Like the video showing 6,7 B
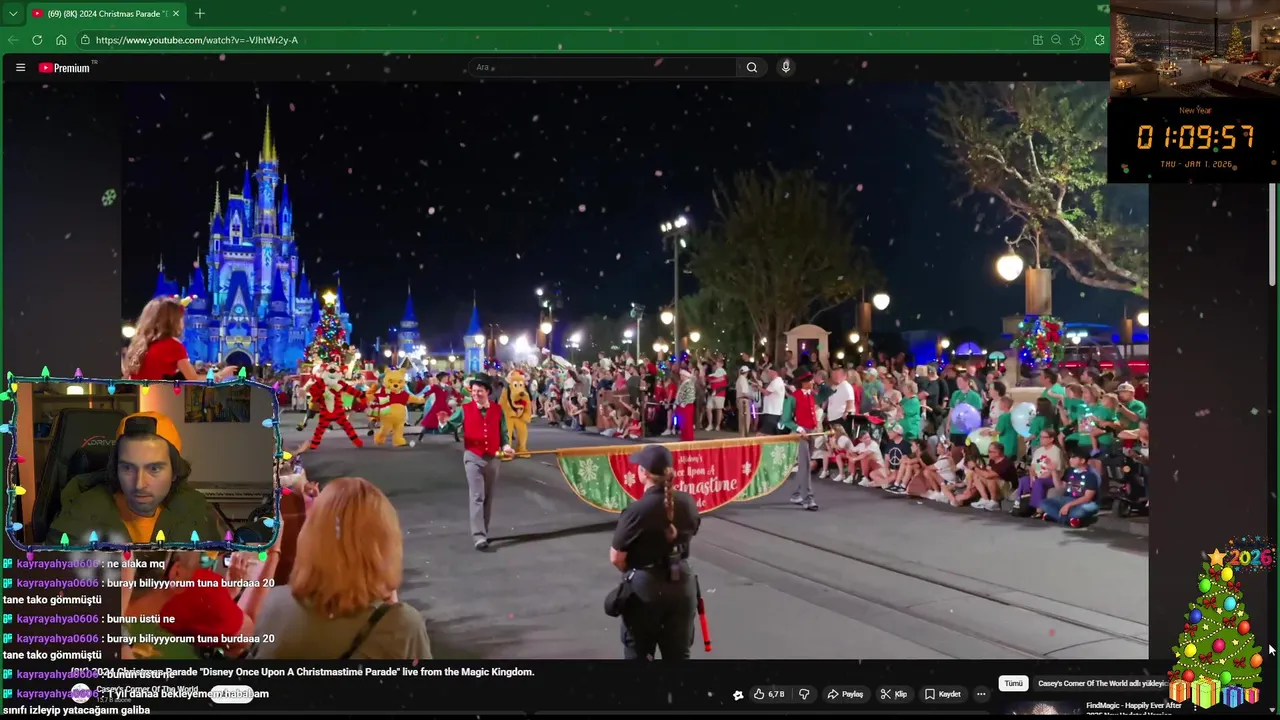Viewport: 1280px width, 720px height. click(770, 694)
